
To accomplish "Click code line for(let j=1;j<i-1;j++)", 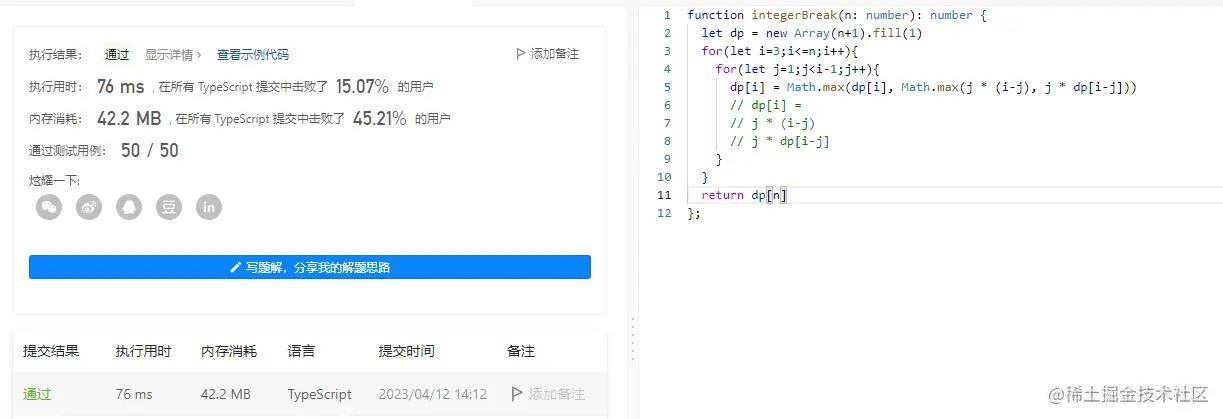I will 797,69.
